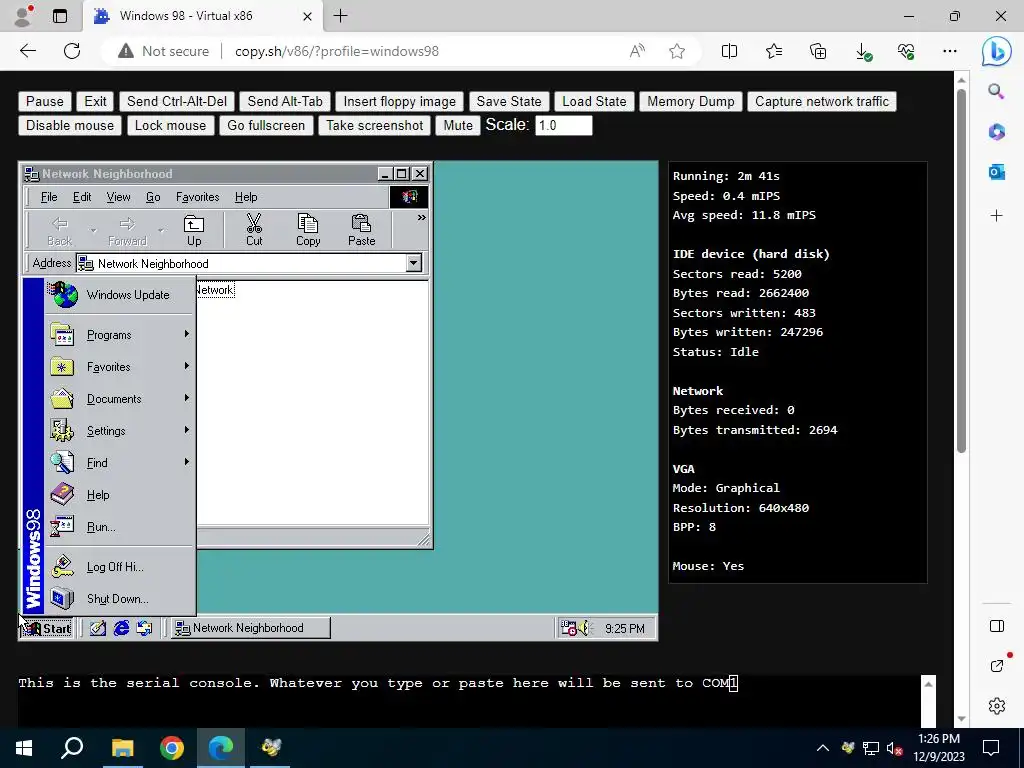Click the View Channels quick launch icon
This screenshot has width=1024, height=768.
click(x=144, y=628)
